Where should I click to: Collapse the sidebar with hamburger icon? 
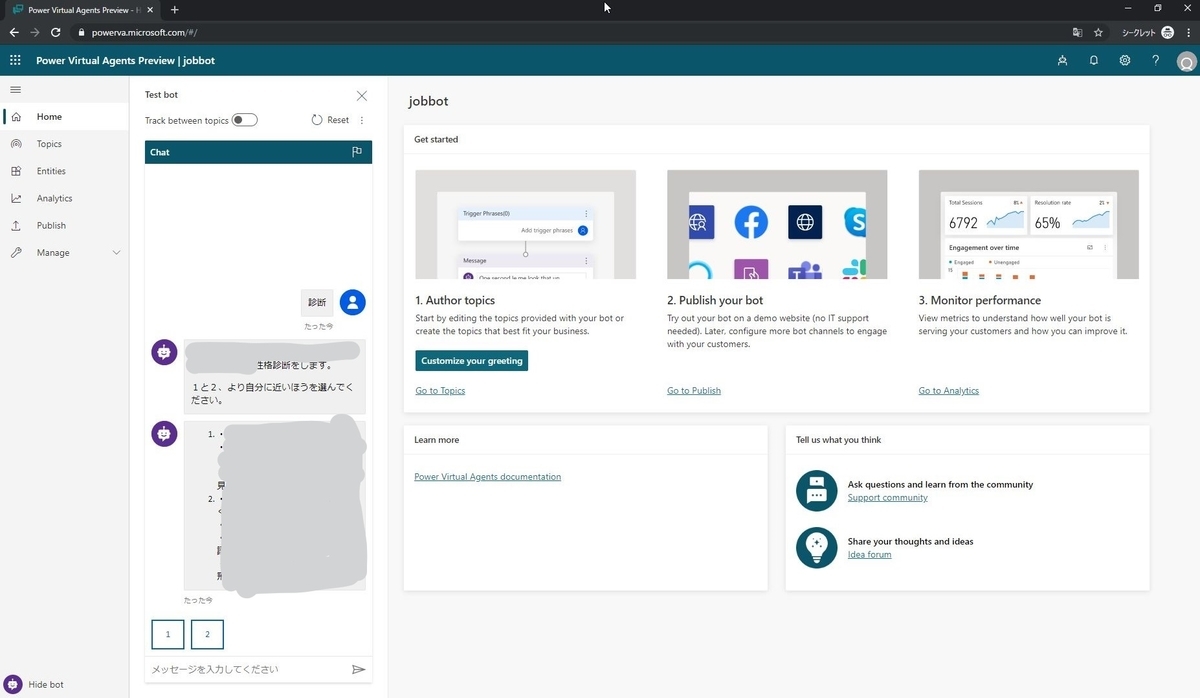pos(15,90)
